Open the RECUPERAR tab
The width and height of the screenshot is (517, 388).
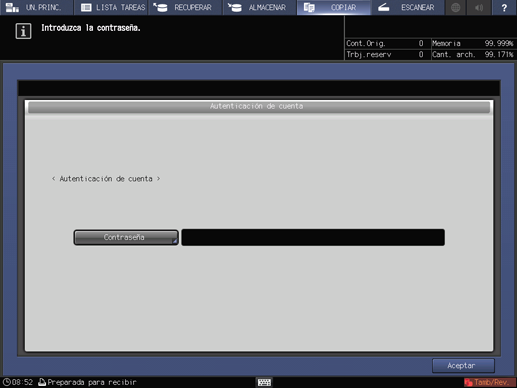(185, 7)
